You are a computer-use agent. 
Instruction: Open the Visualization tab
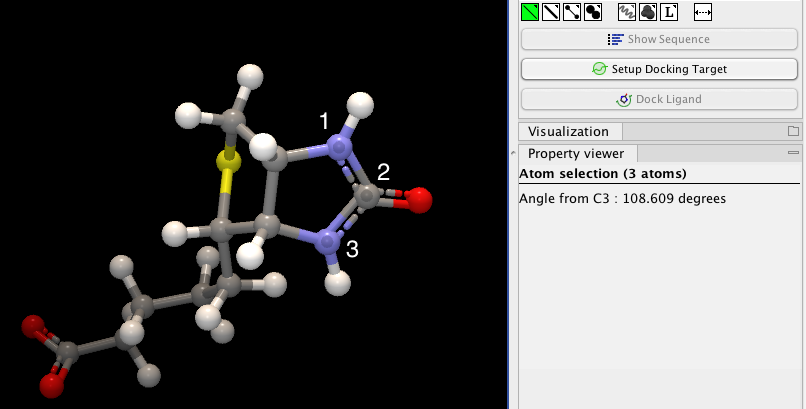[x=568, y=131]
